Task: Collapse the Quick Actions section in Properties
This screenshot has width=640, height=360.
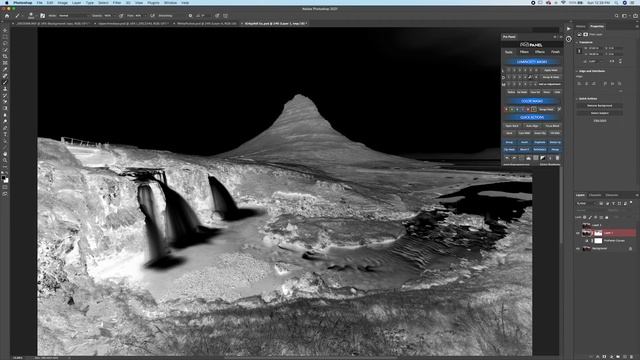Action: click(577, 99)
